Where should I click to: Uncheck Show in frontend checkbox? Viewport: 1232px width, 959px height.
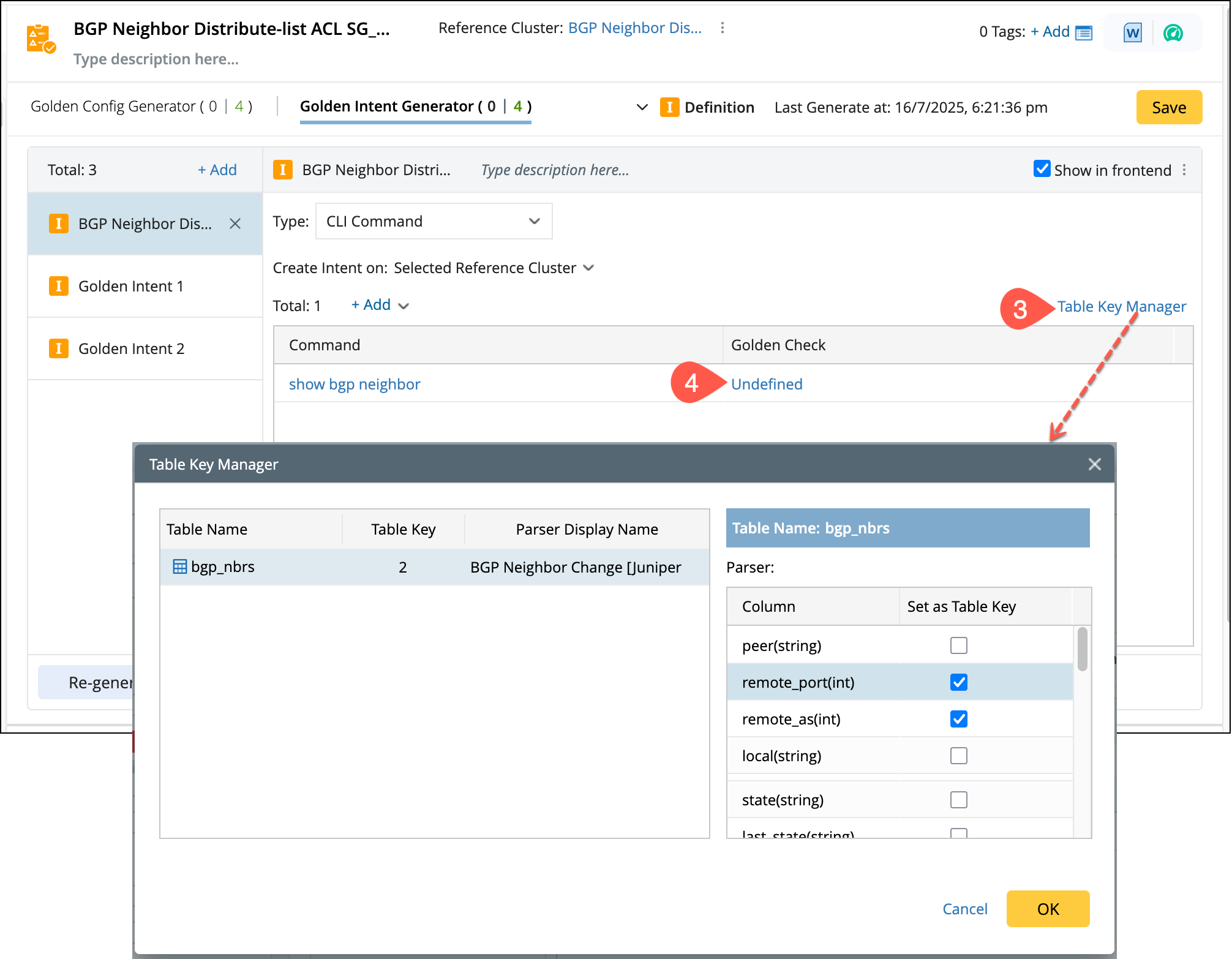point(1041,169)
